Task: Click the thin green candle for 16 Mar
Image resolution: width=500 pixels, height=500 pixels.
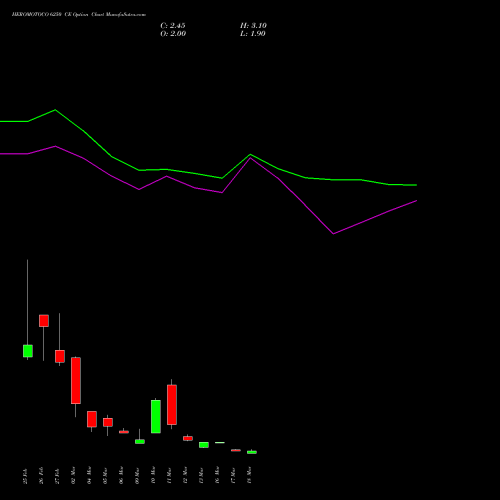Action: click(x=220, y=443)
